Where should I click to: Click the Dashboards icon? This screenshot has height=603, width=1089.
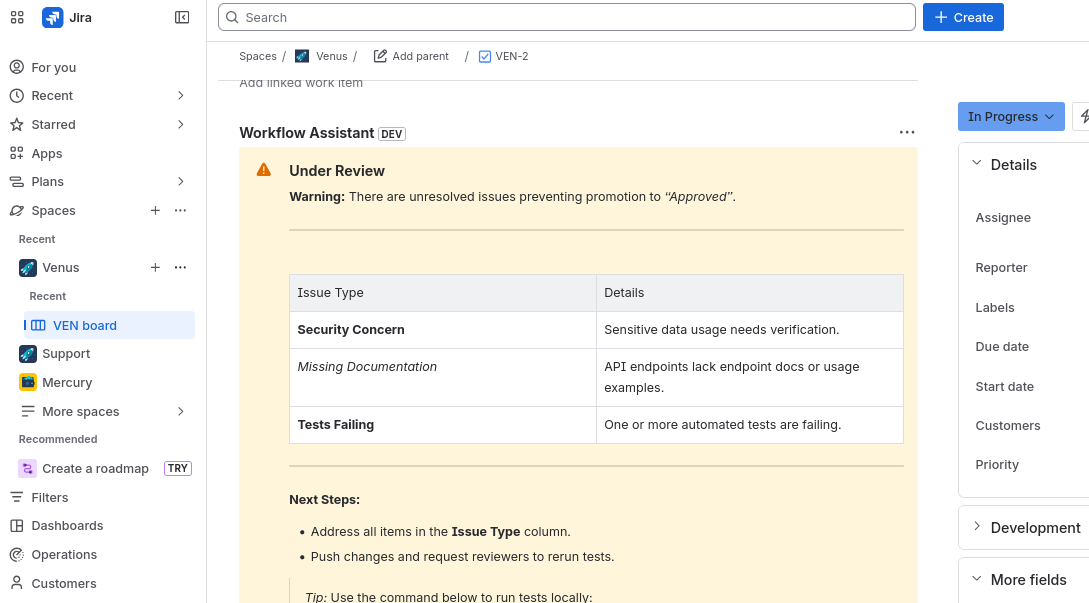17,526
